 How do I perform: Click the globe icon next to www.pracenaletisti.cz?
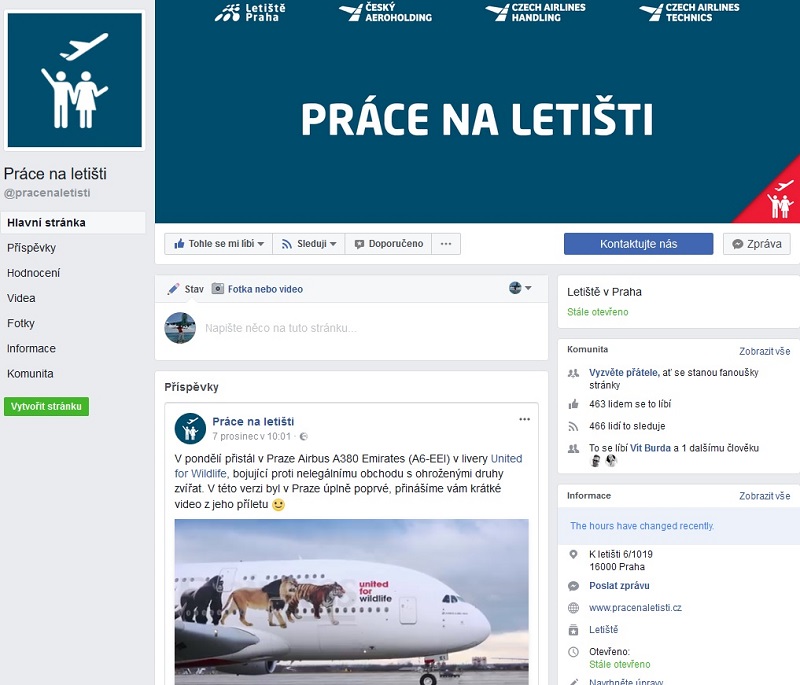573,608
